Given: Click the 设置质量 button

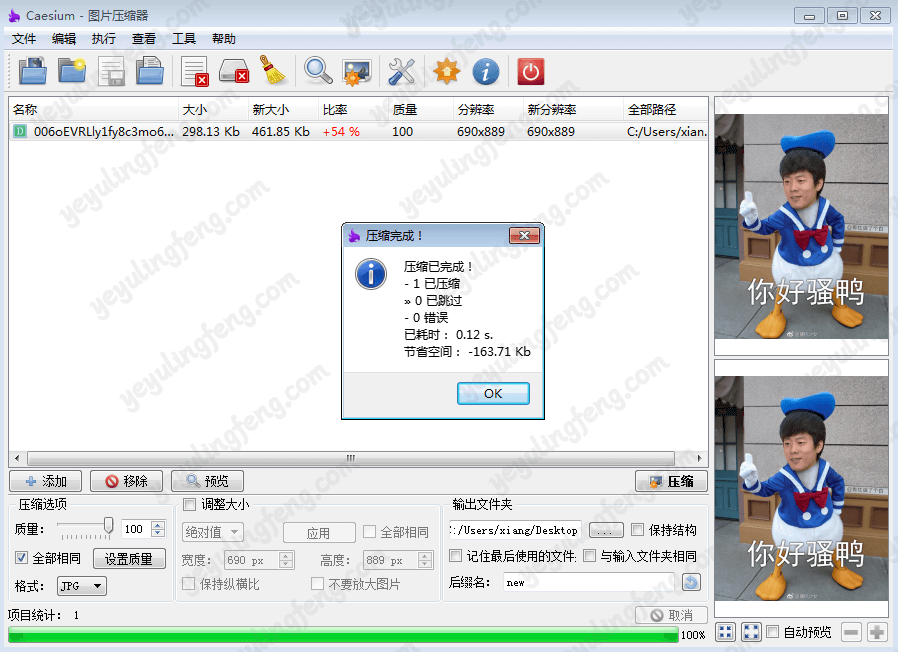Looking at the screenshot, I should pos(129,559).
